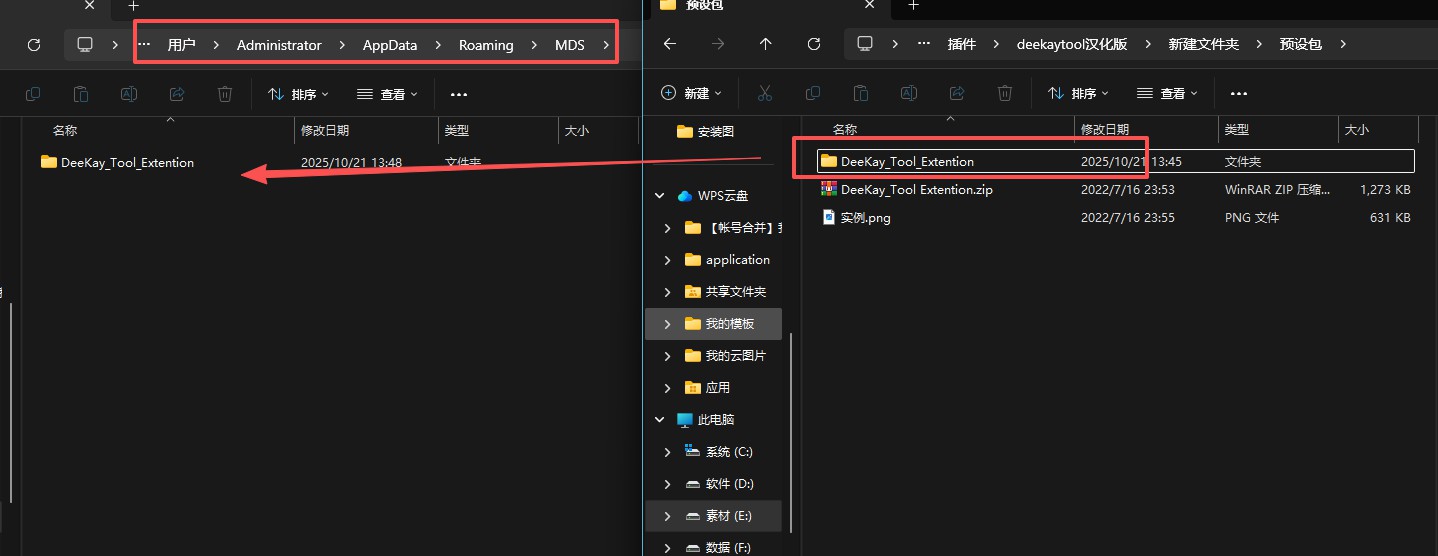1438x556 pixels.
Task: Open the 查看 view dropdown in left window
Action: (387, 94)
